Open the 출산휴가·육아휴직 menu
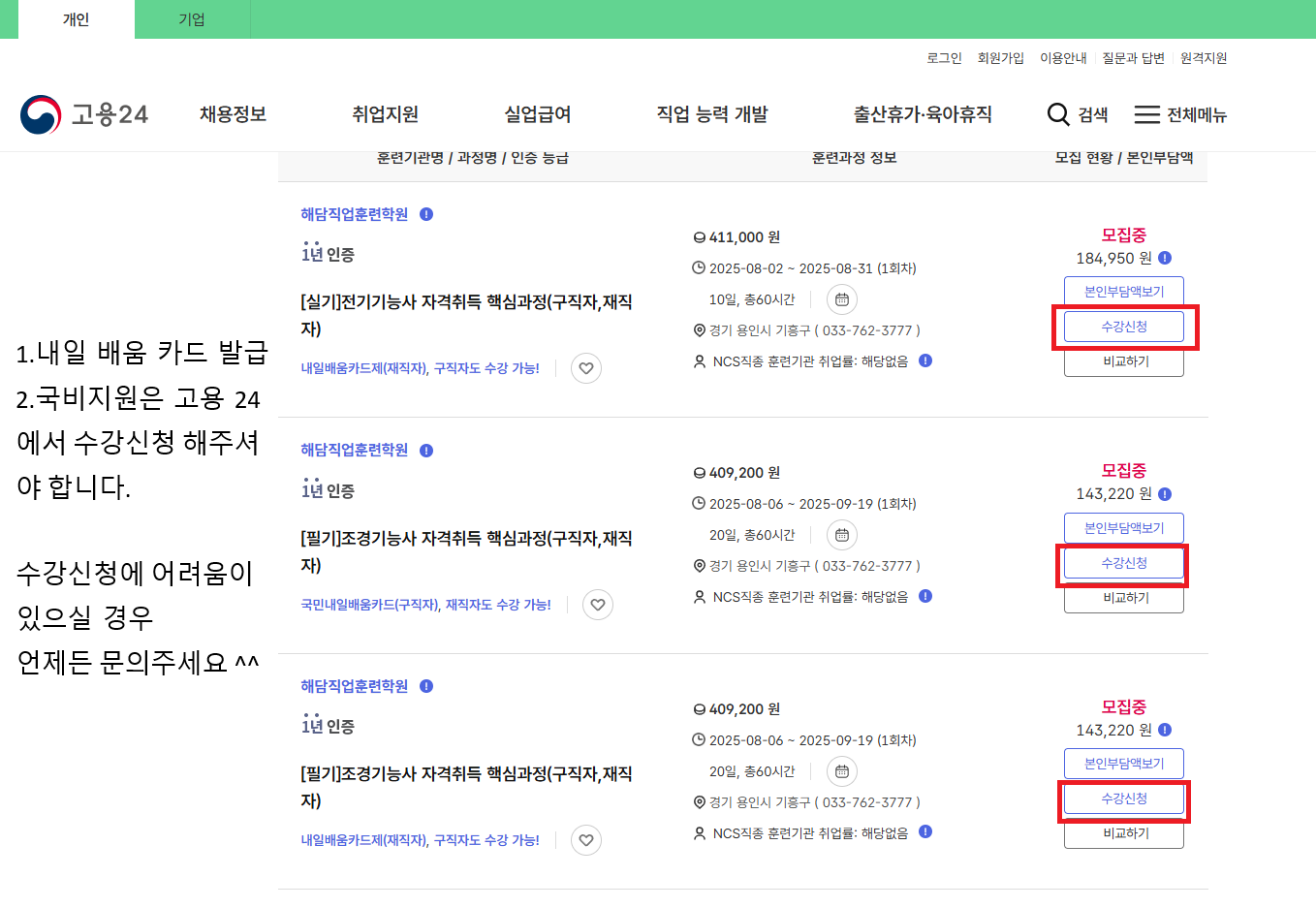 tap(923, 114)
